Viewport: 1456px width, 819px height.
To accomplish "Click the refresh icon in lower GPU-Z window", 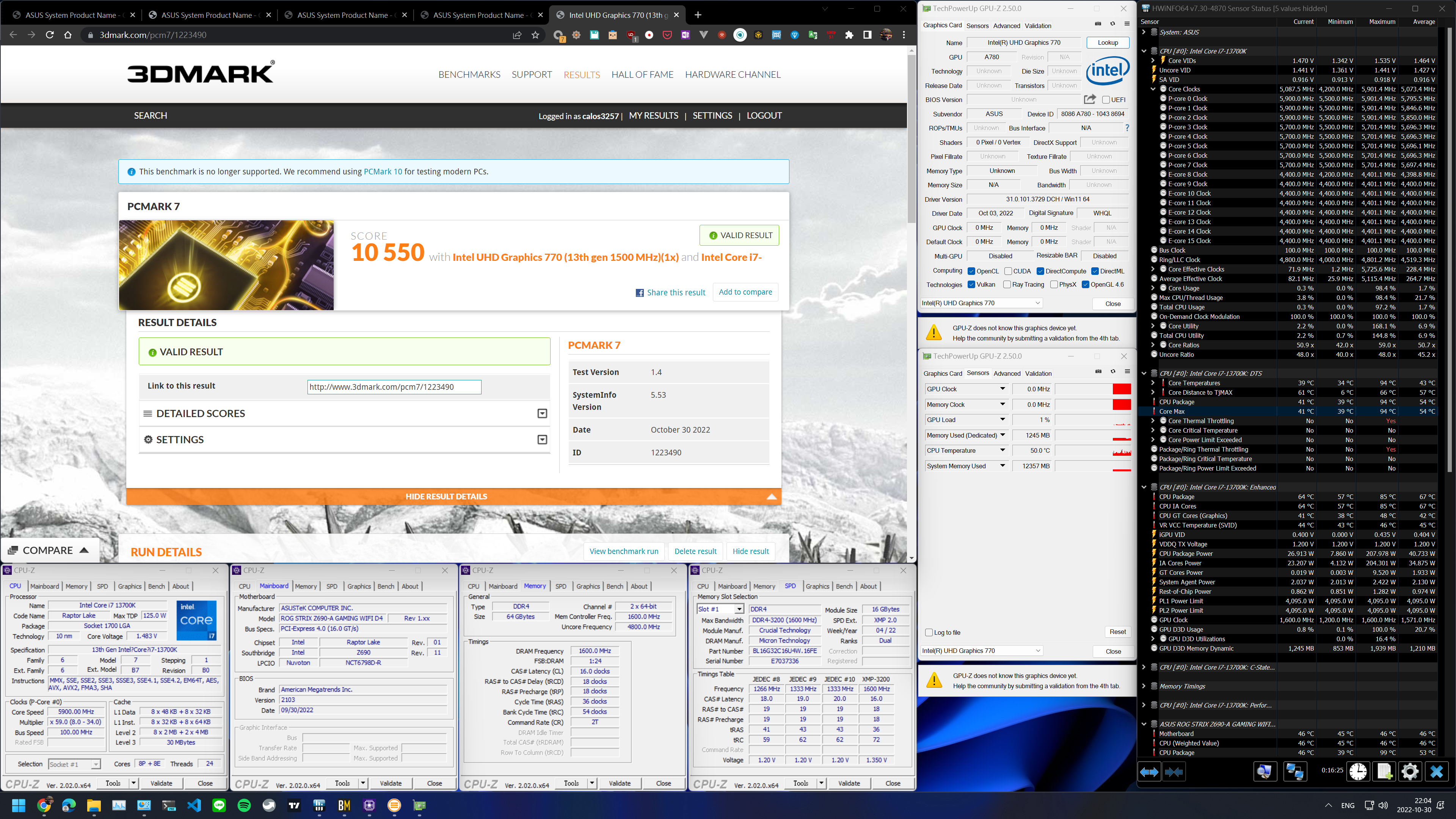I will click(1112, 372).
